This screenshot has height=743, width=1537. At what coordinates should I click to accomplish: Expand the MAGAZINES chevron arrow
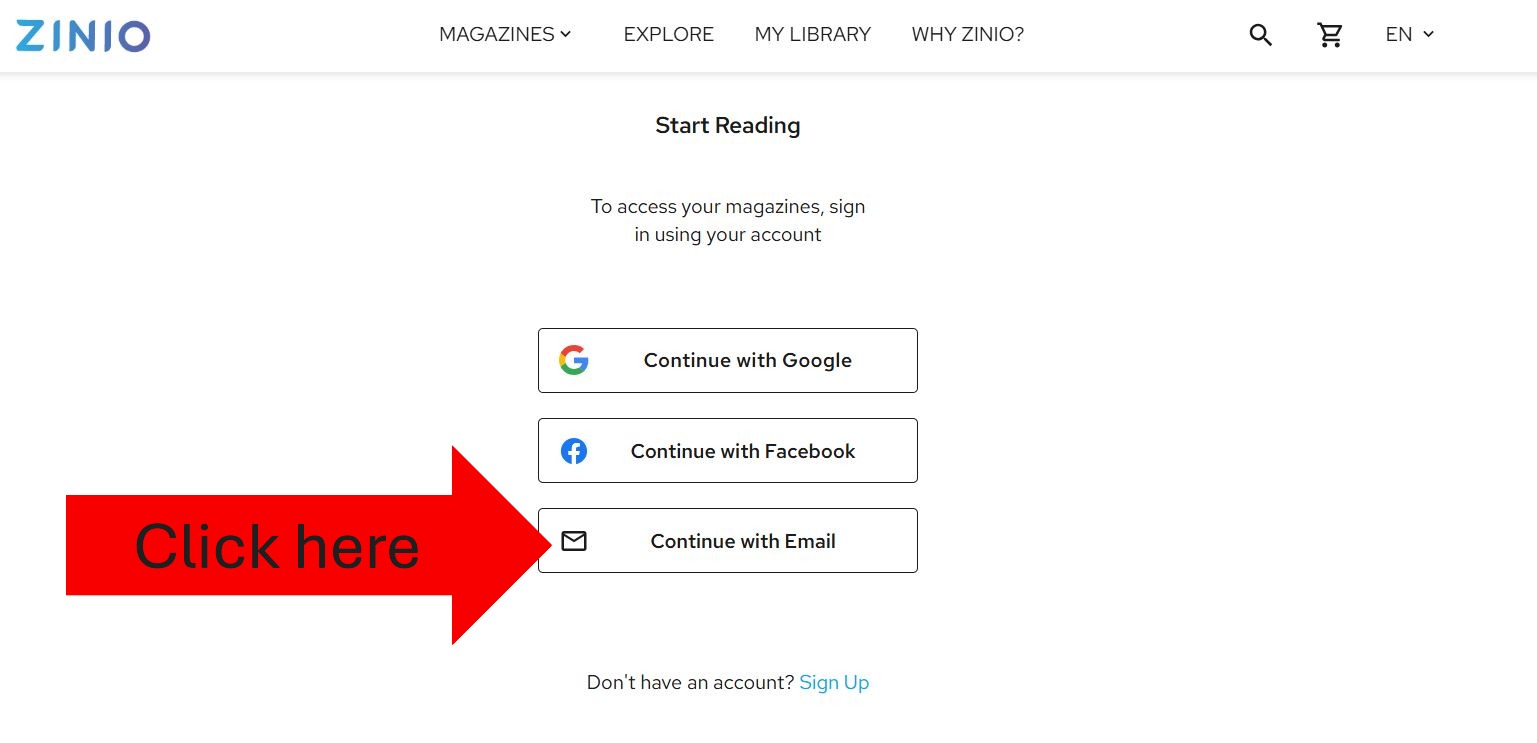(x=566, y=34)
